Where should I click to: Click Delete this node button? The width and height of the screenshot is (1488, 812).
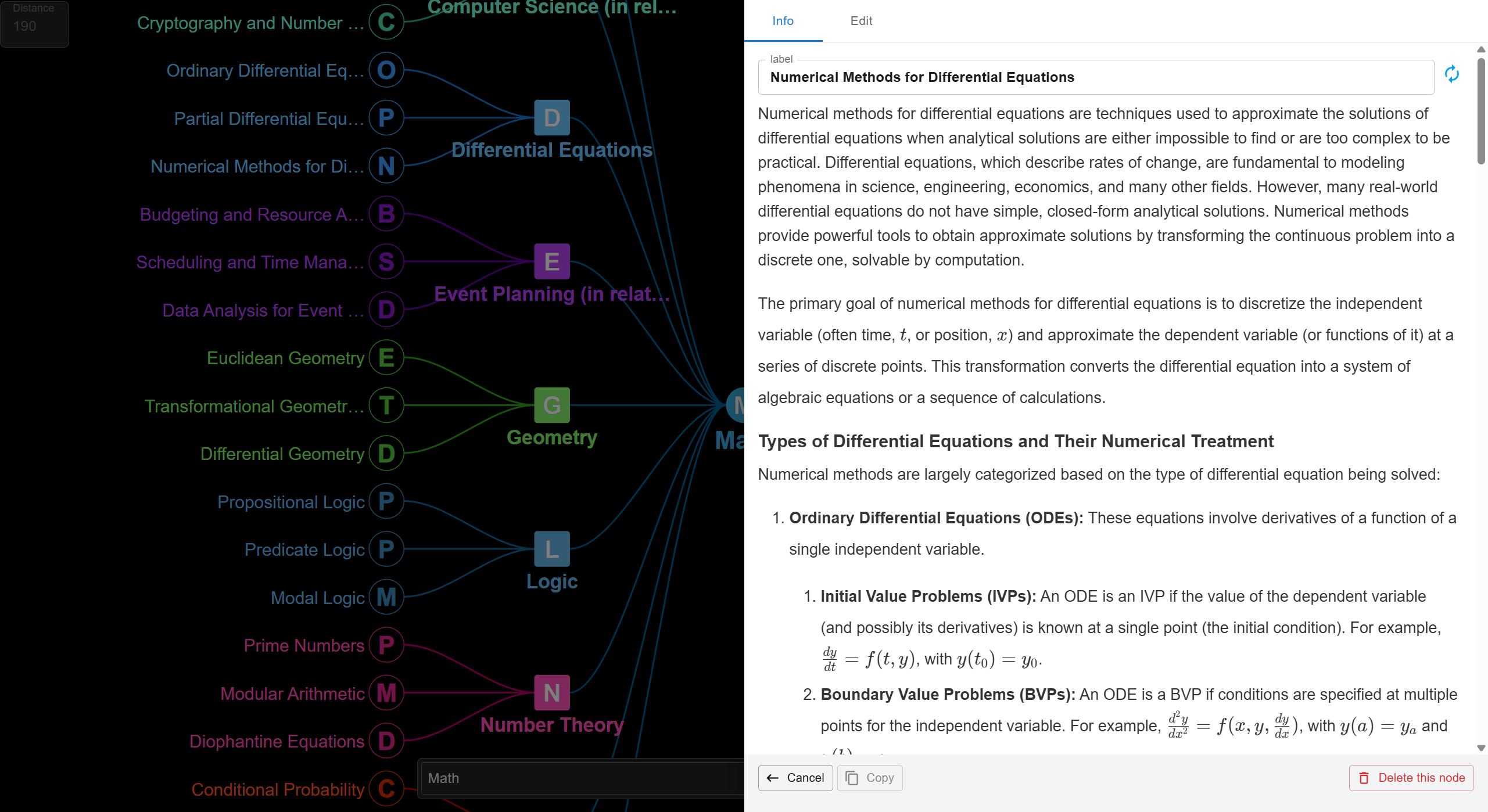pos(1411,778)
